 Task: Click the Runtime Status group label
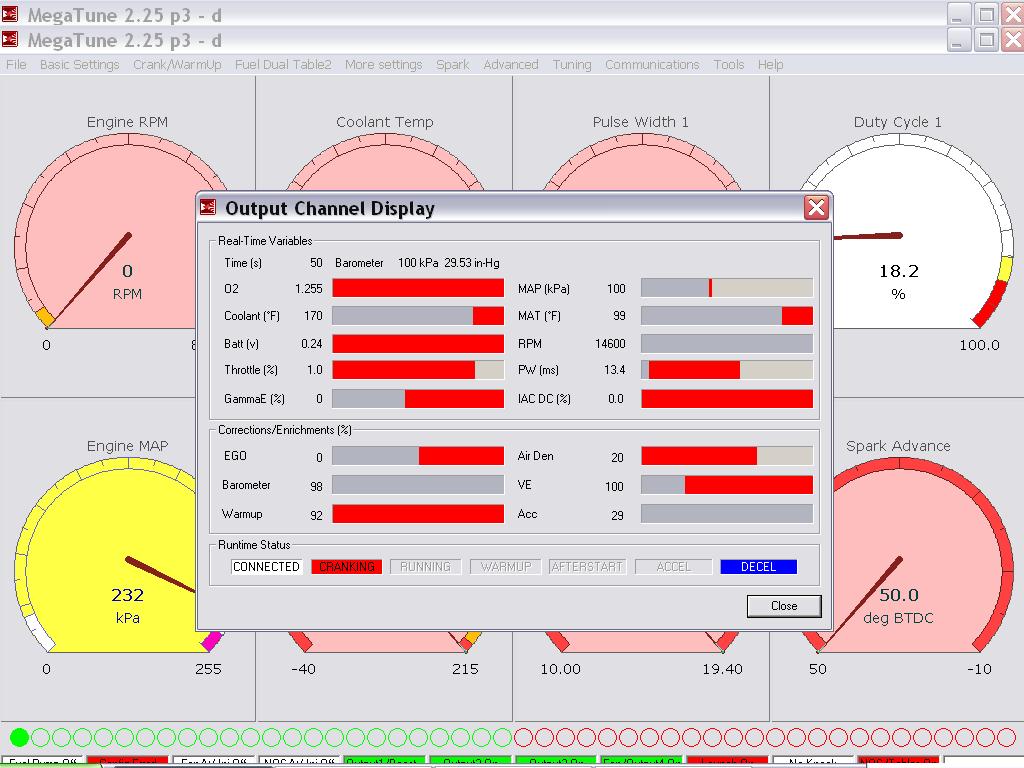click(x=254, y=545)
